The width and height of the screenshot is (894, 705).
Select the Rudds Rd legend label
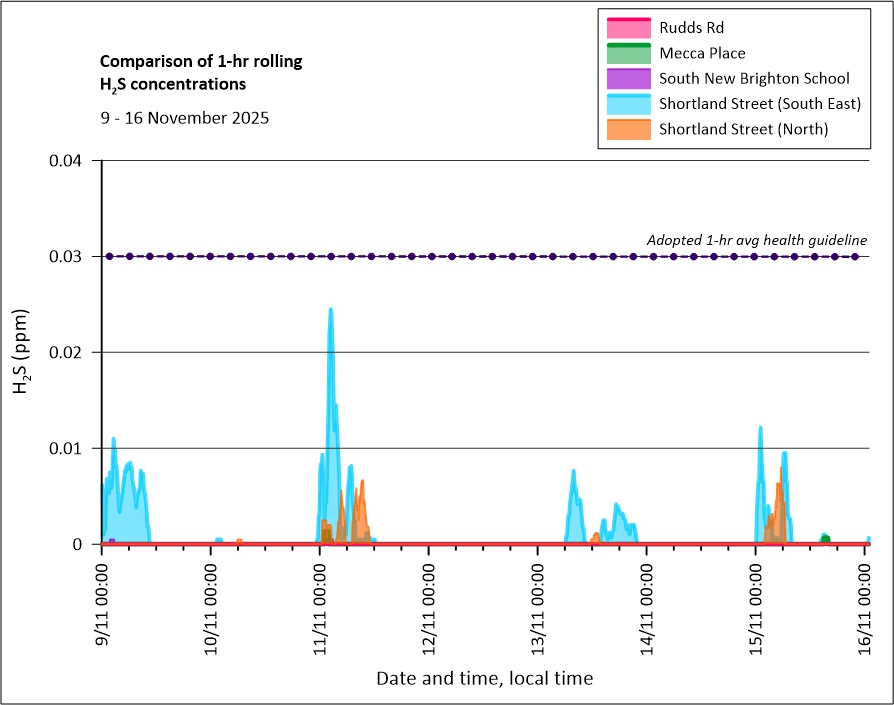coord(693,27)
